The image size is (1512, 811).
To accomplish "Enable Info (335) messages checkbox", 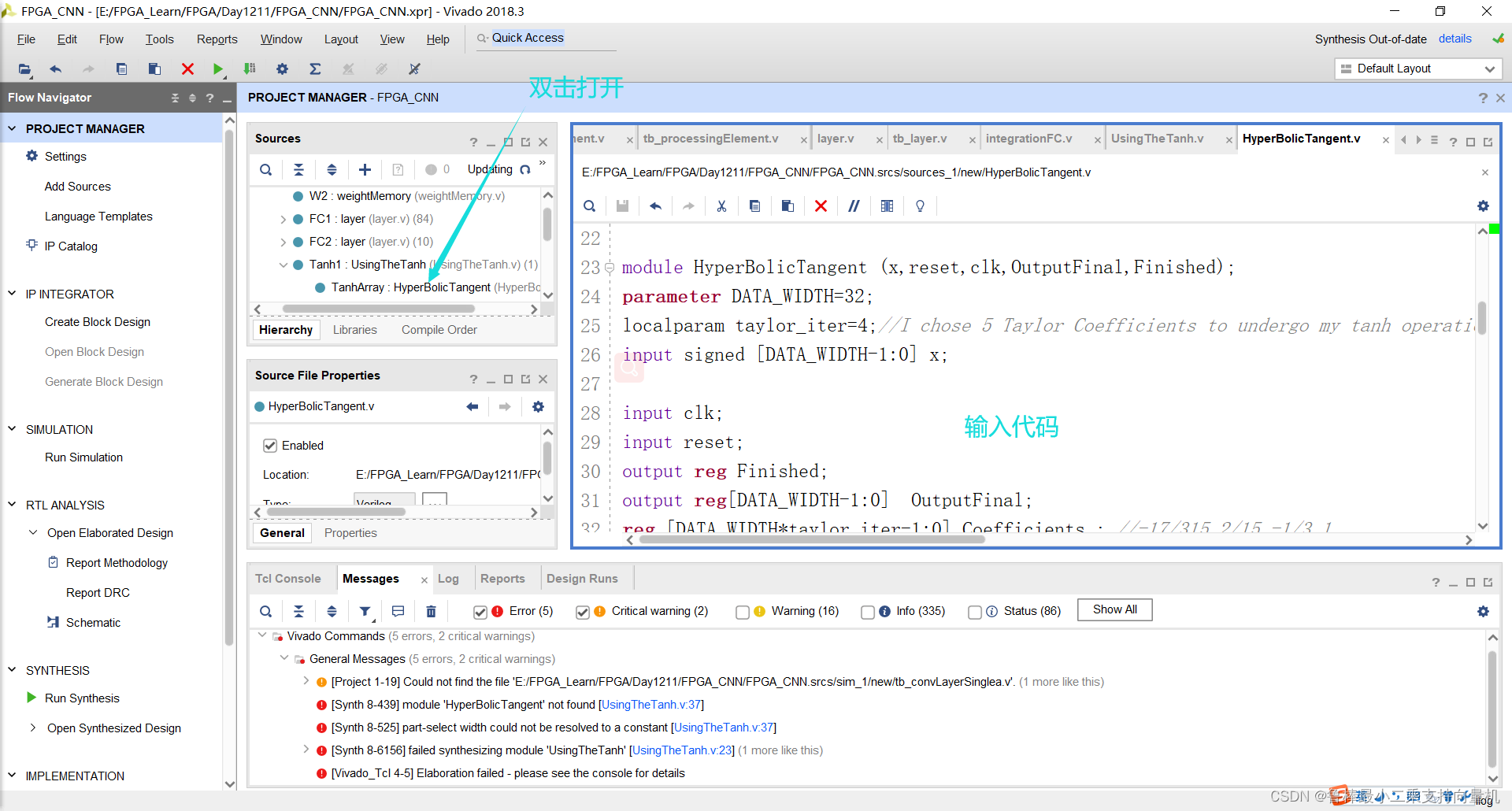I will (x=868, y=612).
